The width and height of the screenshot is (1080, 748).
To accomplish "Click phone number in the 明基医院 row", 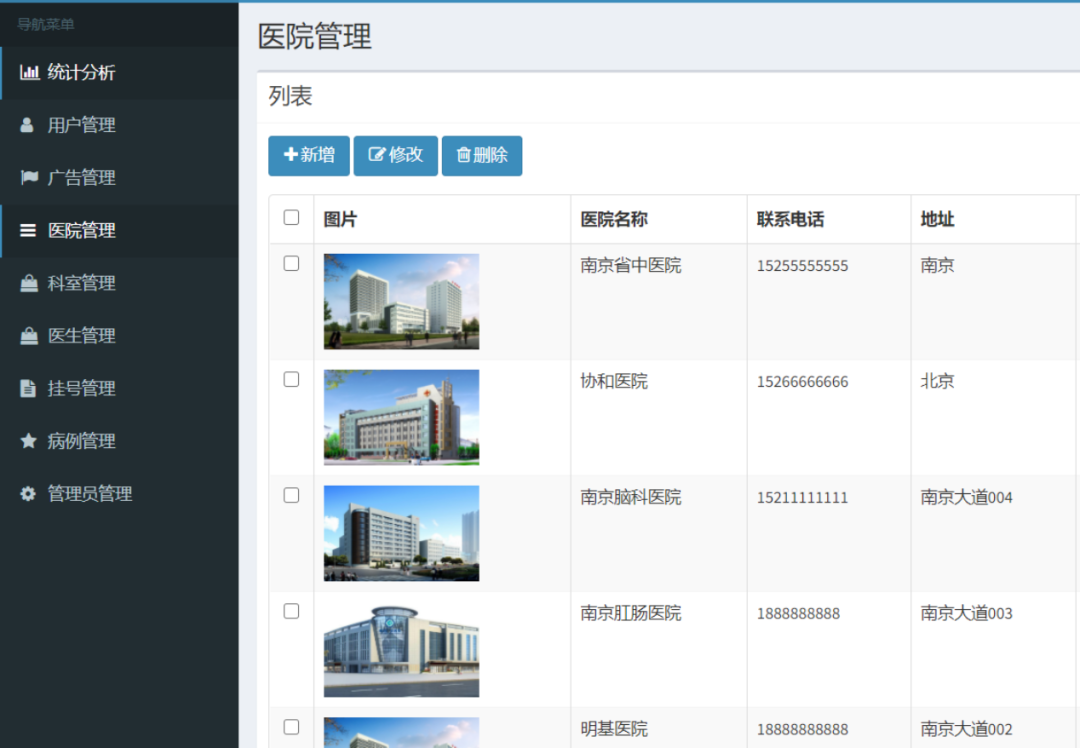I will [x=802, y=729].
